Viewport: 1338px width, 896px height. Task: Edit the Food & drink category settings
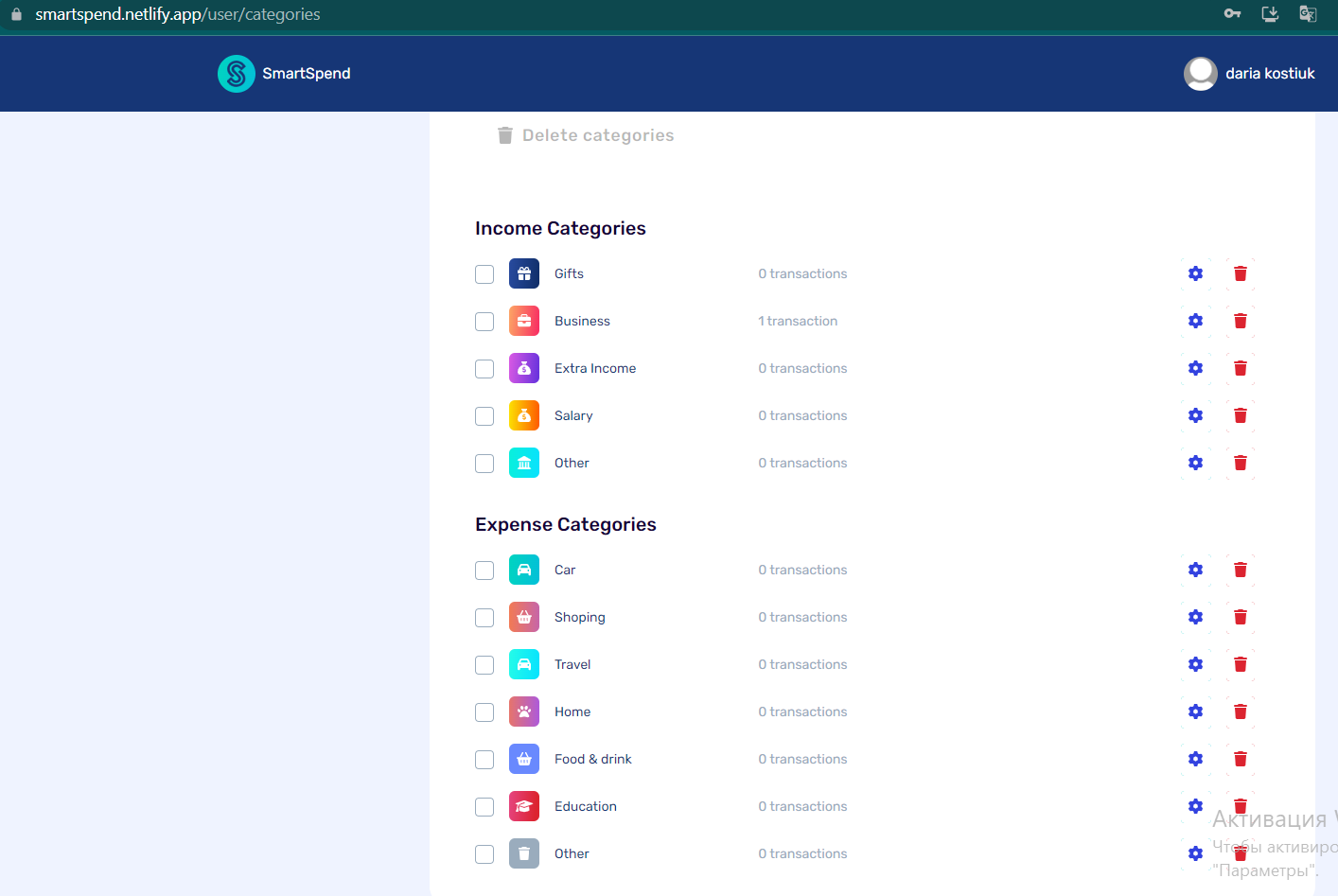coord(1195,759)
